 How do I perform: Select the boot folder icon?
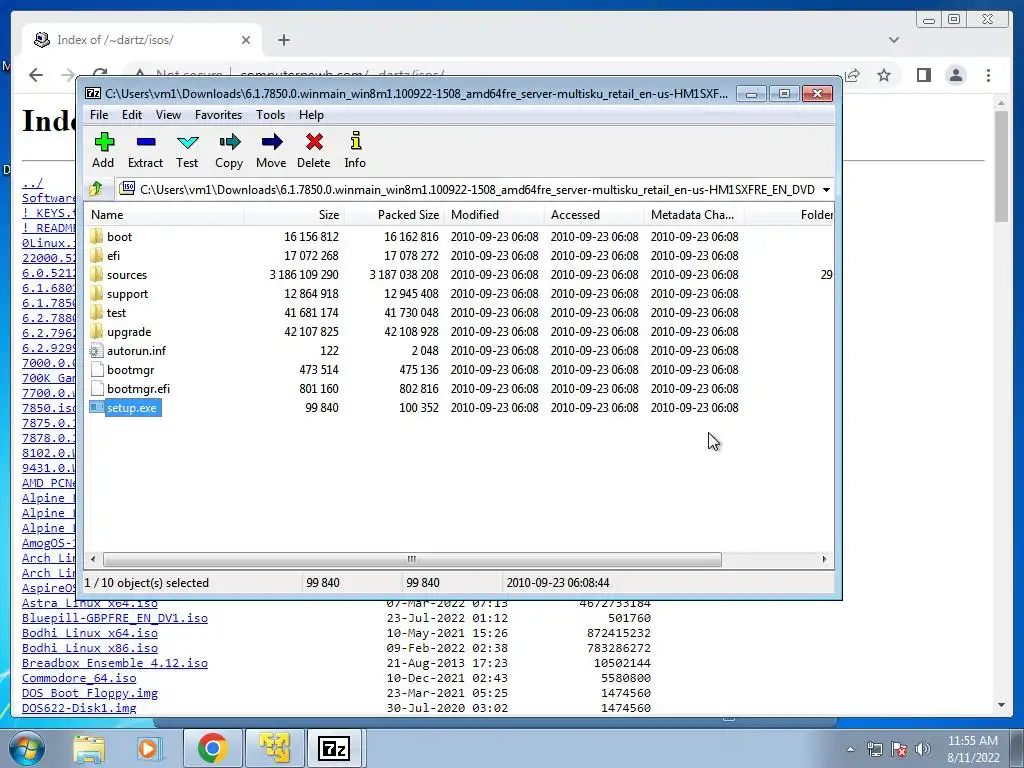point(97,236)
